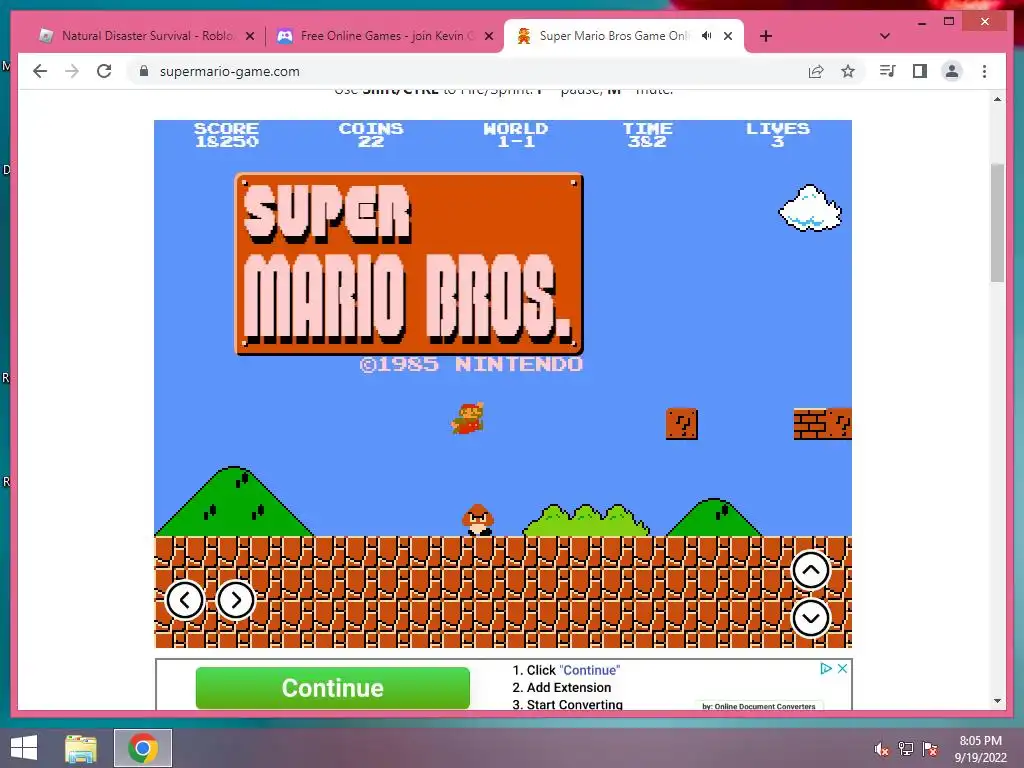Screen dimensions: 1024x768
Task: Click the browser forward arrow
Action: [x=72, y=71]
